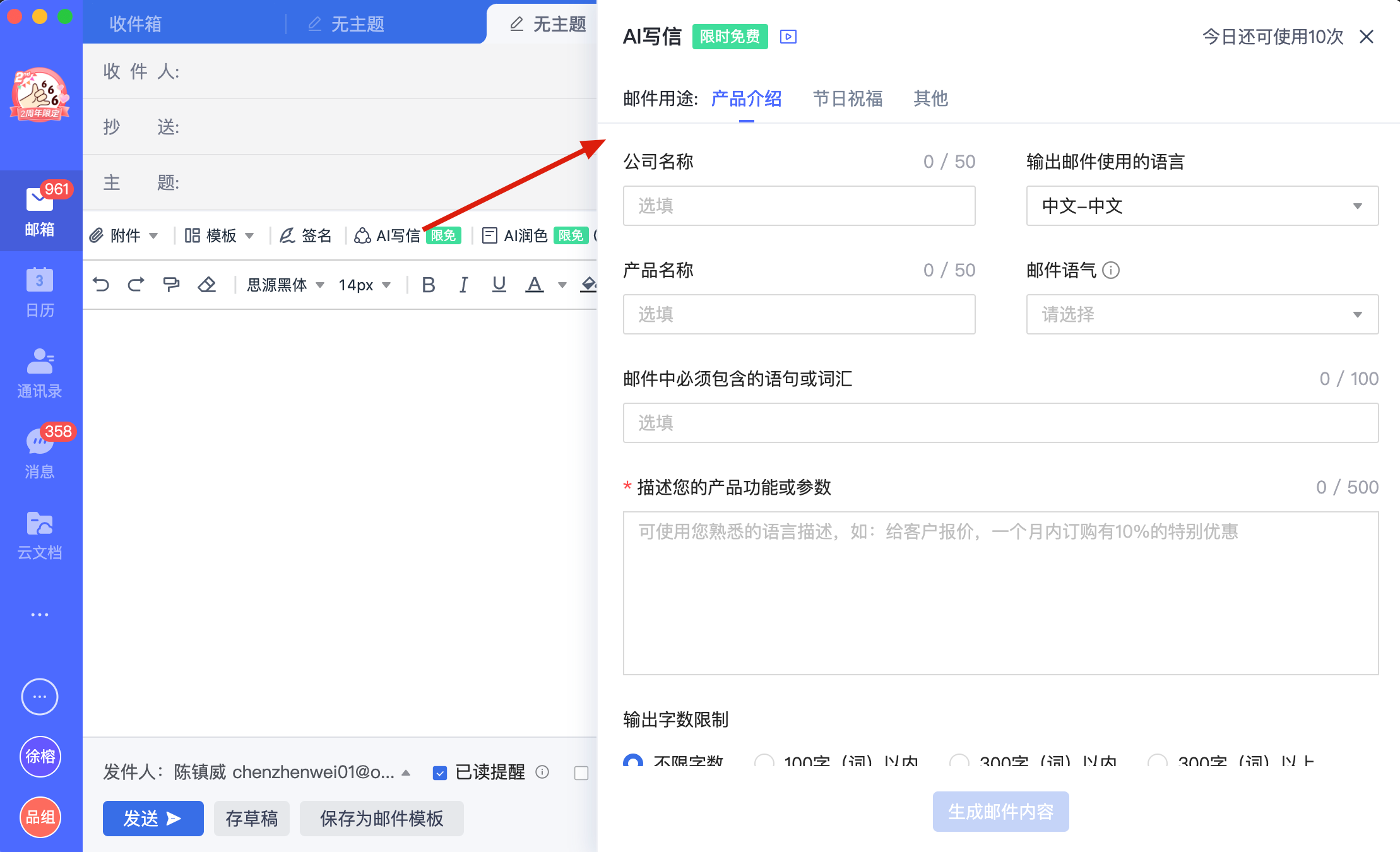Open the 输出邮件使用的语言 language dropdown
The image size is (1400, 852).
(1202, 206)
